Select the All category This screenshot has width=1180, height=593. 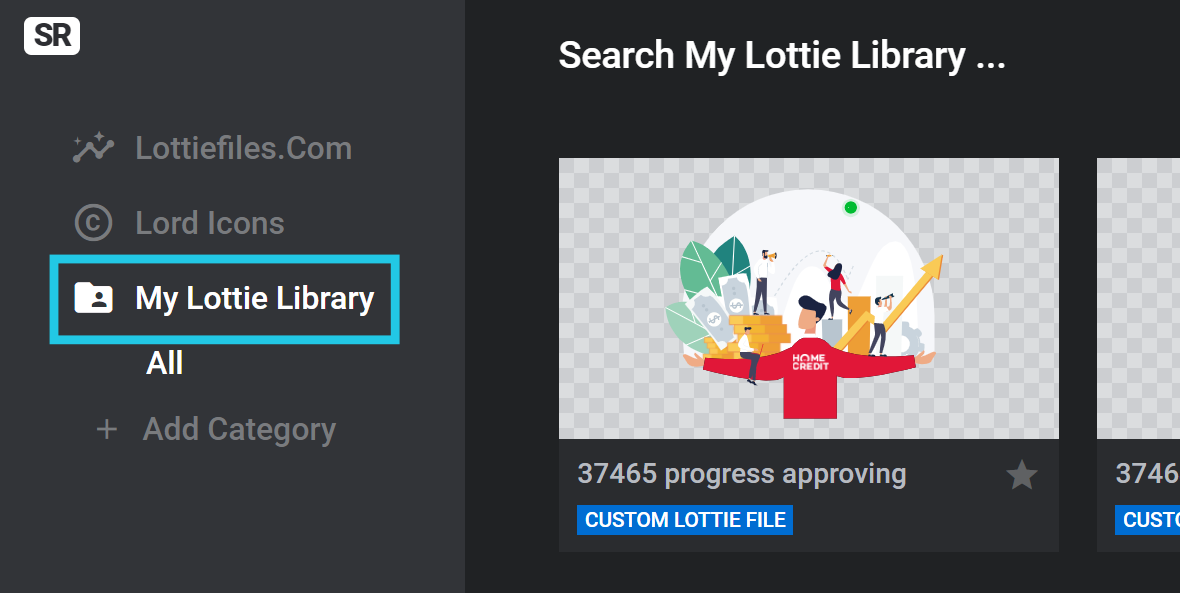tap(164, 363)
